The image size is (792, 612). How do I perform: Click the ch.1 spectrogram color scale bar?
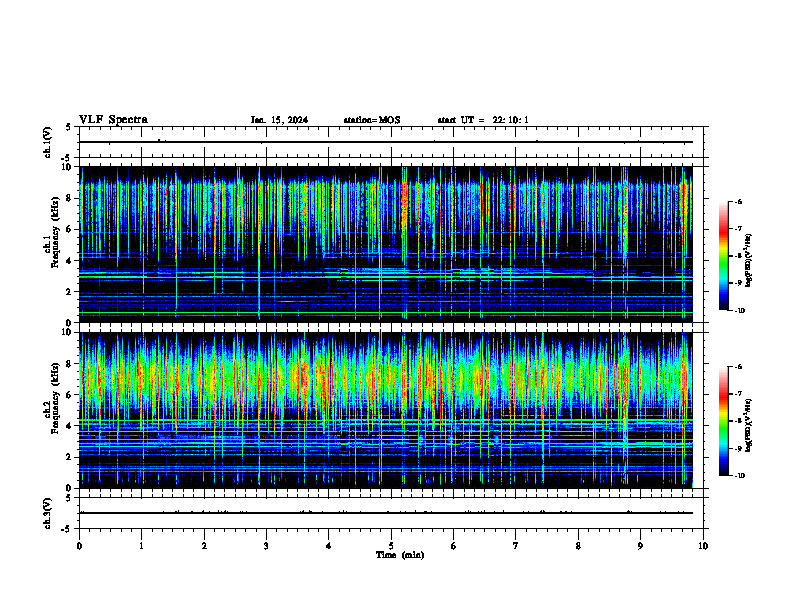point(723,256)
